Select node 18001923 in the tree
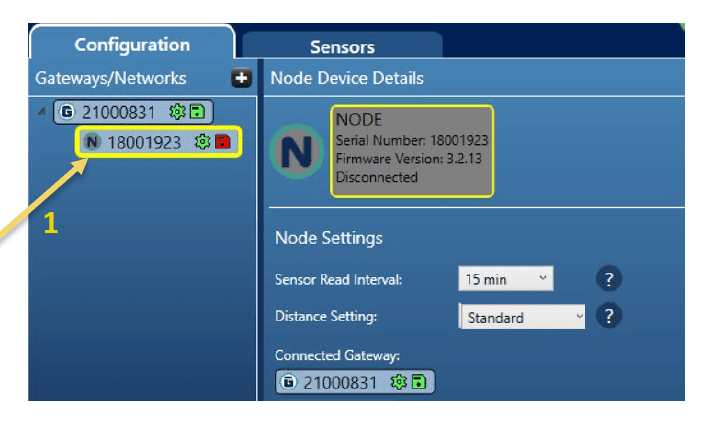Screen dimensions: 718x422 point(144,142)
